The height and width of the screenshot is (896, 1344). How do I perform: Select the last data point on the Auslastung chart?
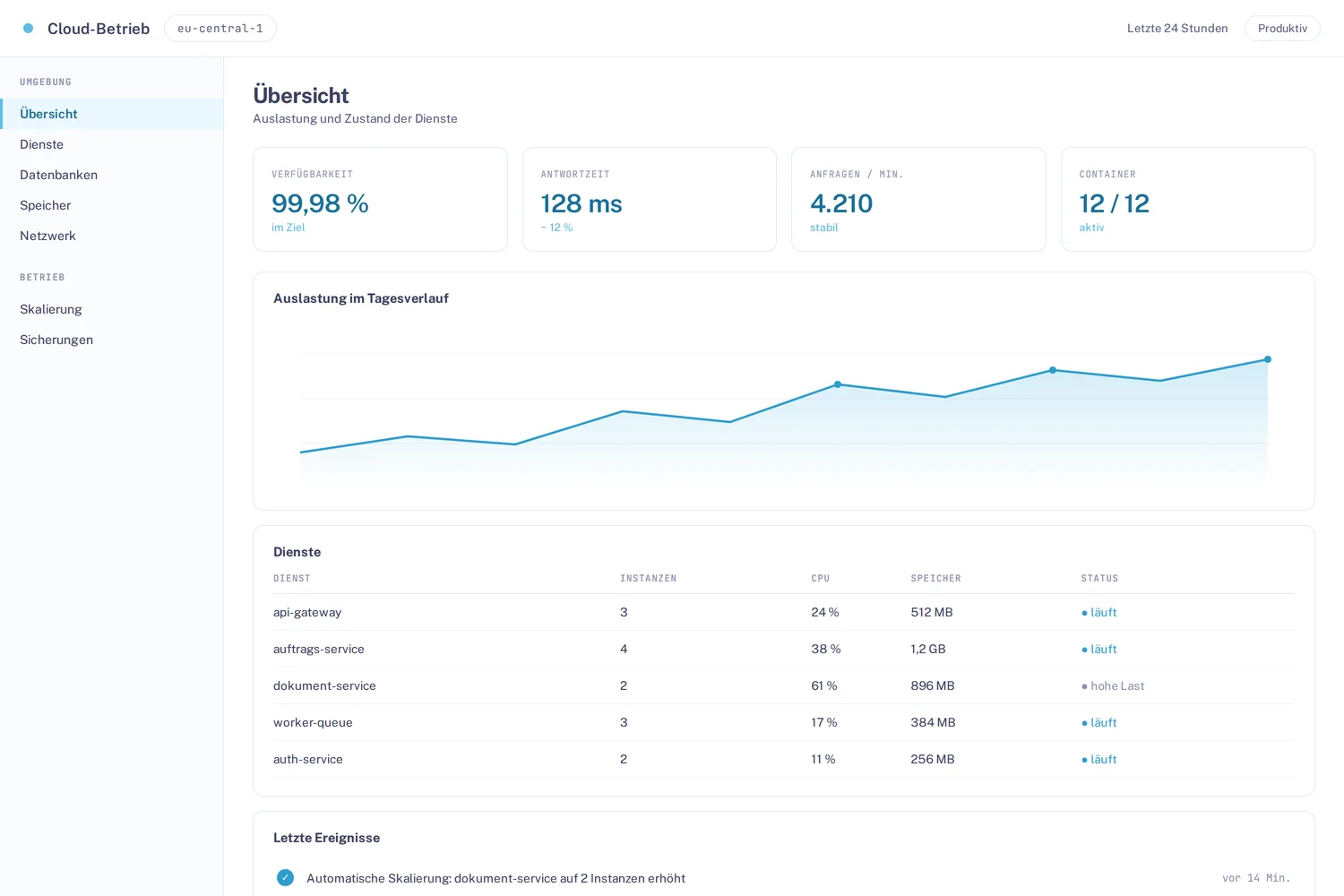click(1268, 359)
